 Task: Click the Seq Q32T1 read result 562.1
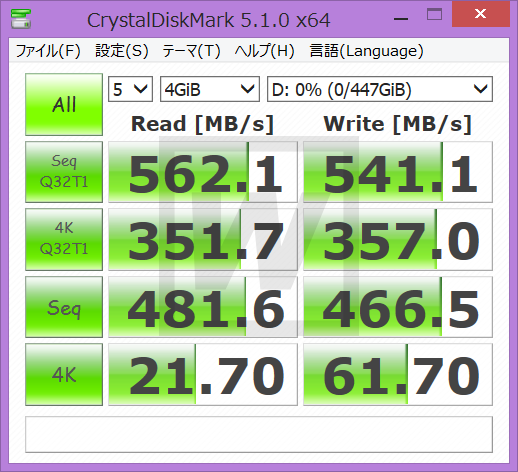coord(203,172)
